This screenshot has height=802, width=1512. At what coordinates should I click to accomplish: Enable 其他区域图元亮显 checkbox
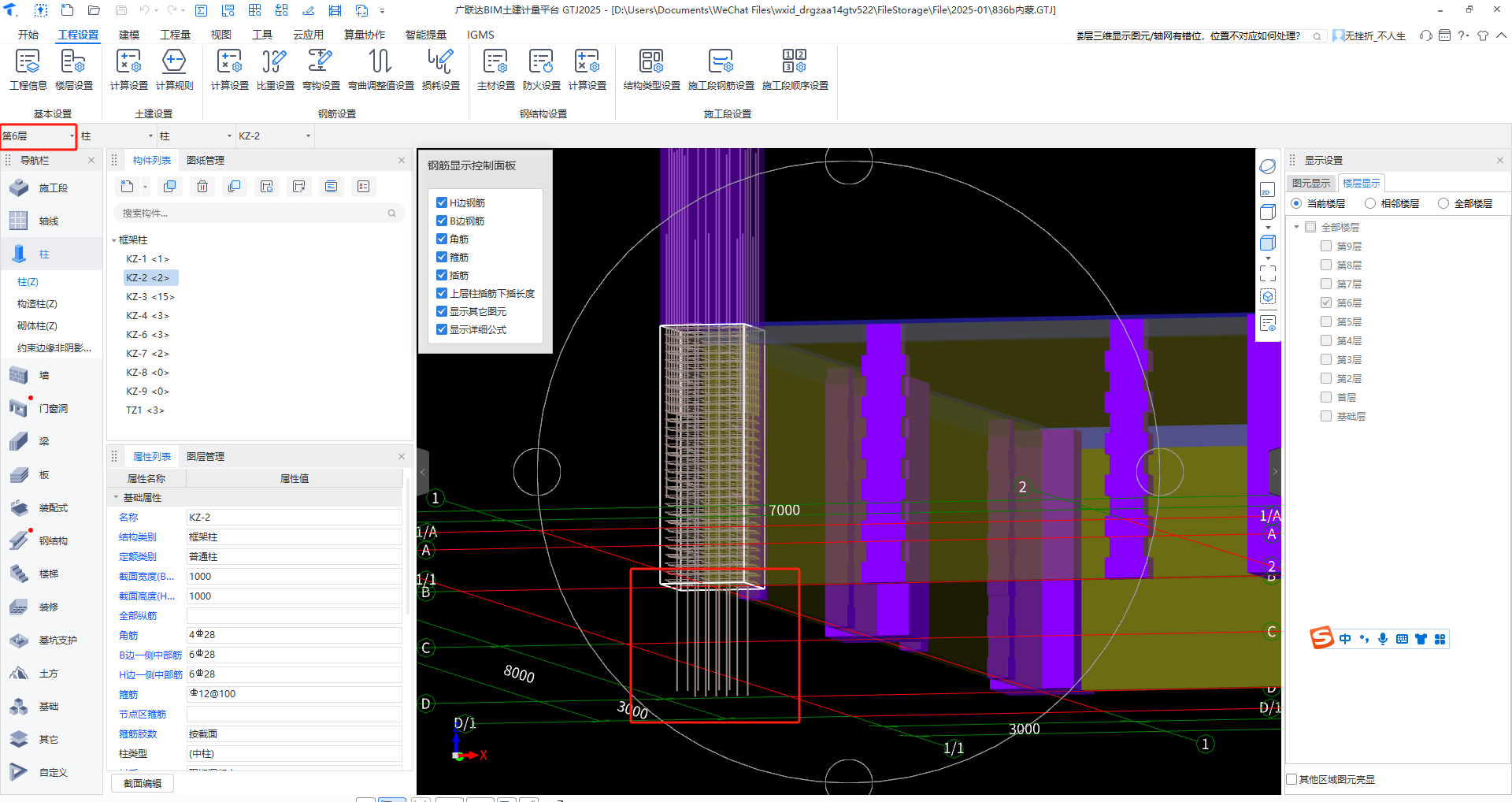(x=1291, y=779)
